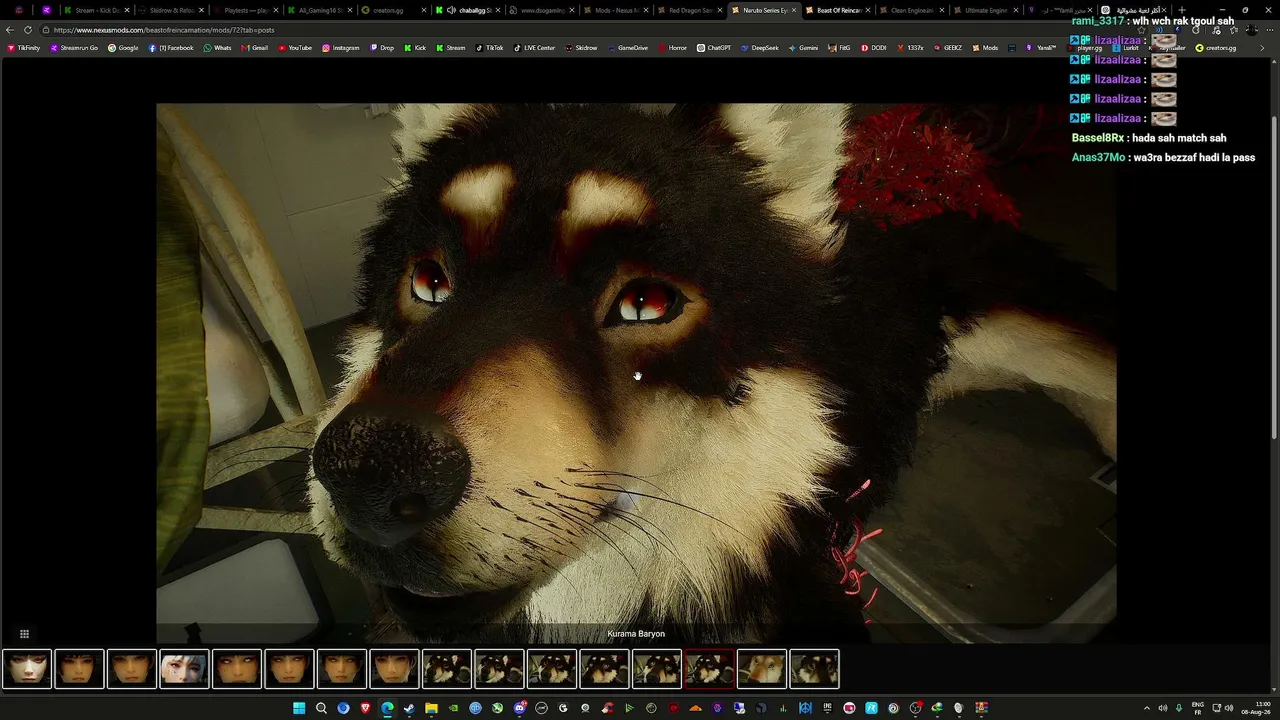The width and height of the screenshot is (1280, 720).
Task: Open the ChatGPT bookmark
Action: 714,48
